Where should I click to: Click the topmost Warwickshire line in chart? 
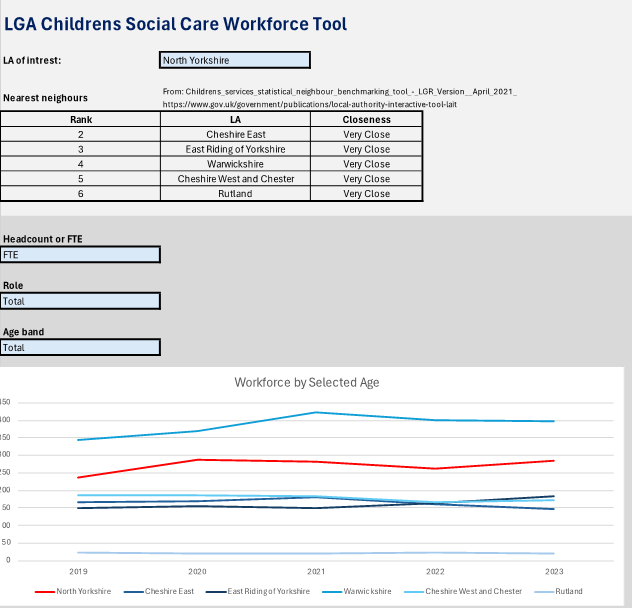[x=316, y=412]
